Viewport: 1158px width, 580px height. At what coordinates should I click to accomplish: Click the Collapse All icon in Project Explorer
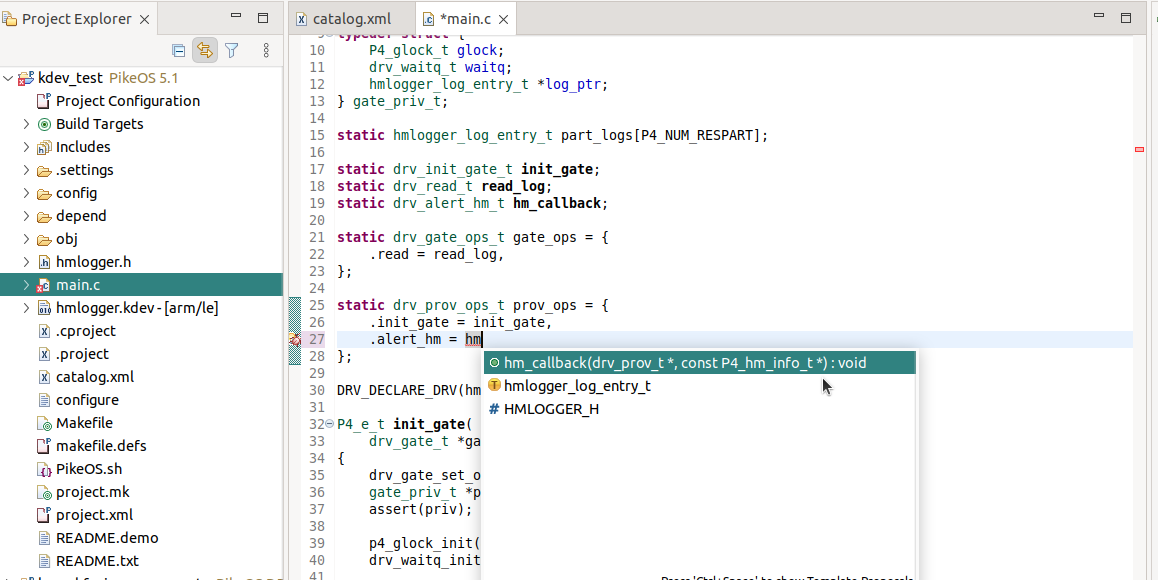click(x=179, y=50)
